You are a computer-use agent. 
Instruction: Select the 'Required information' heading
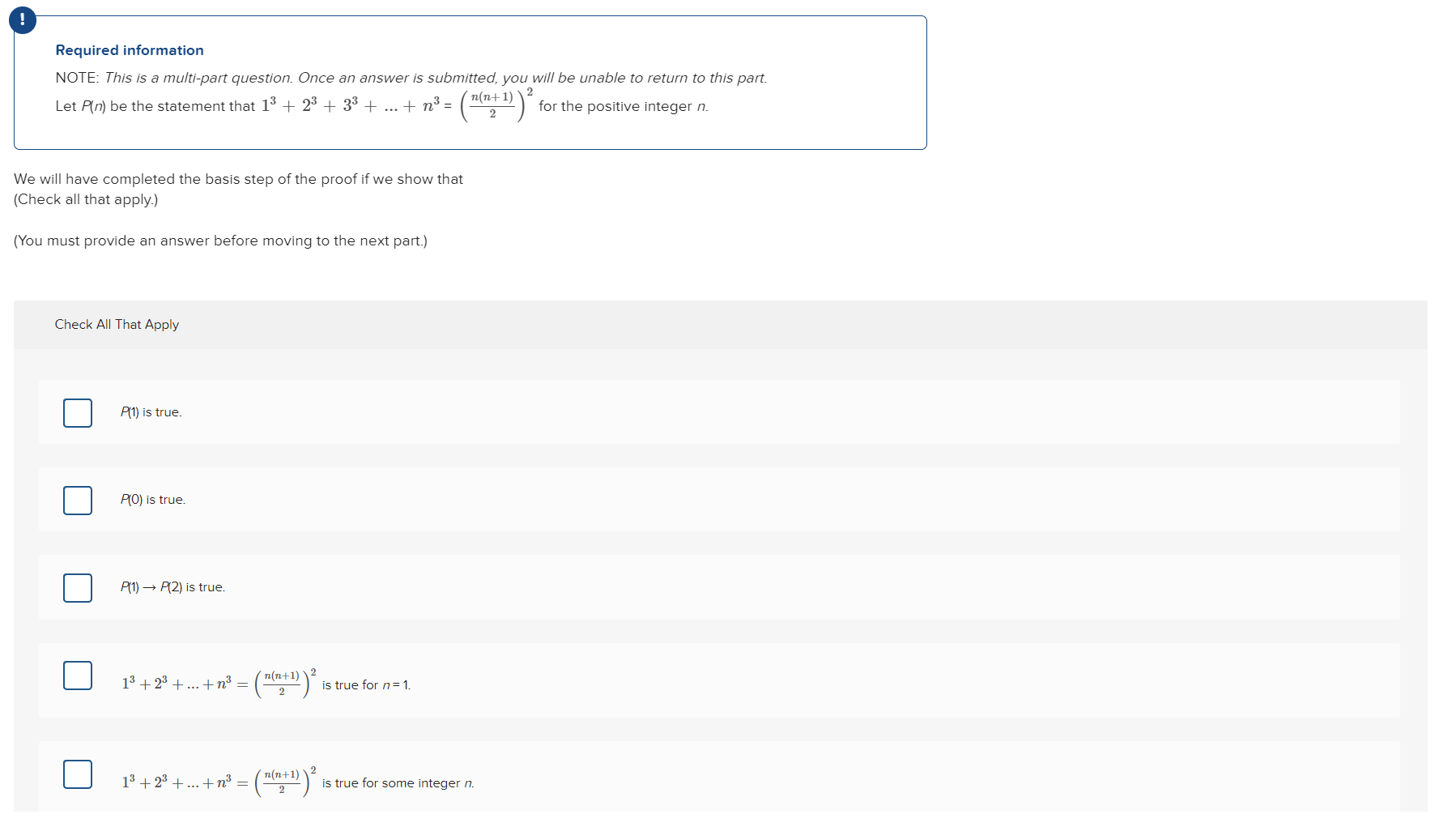[x=130, y=49]
